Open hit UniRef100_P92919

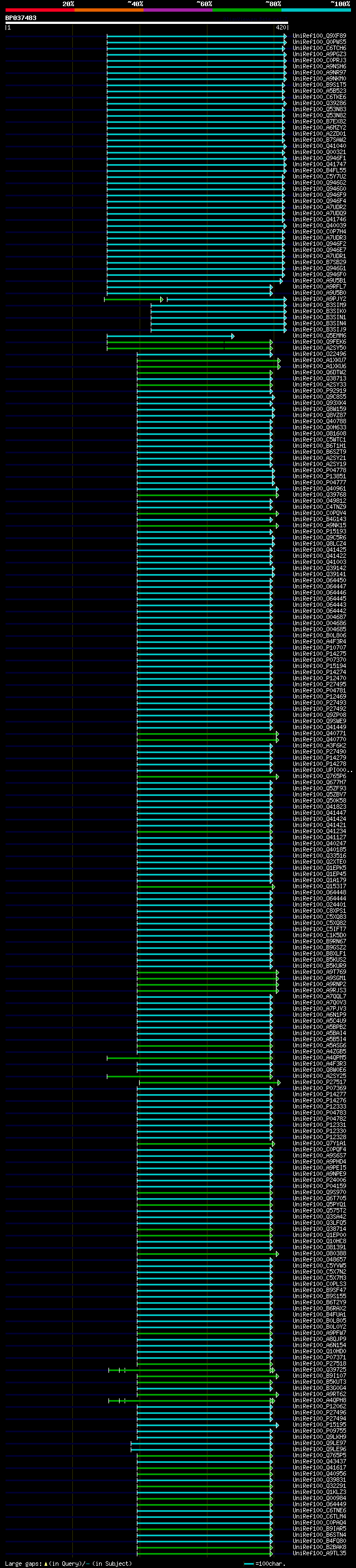[x=319, y=391]
